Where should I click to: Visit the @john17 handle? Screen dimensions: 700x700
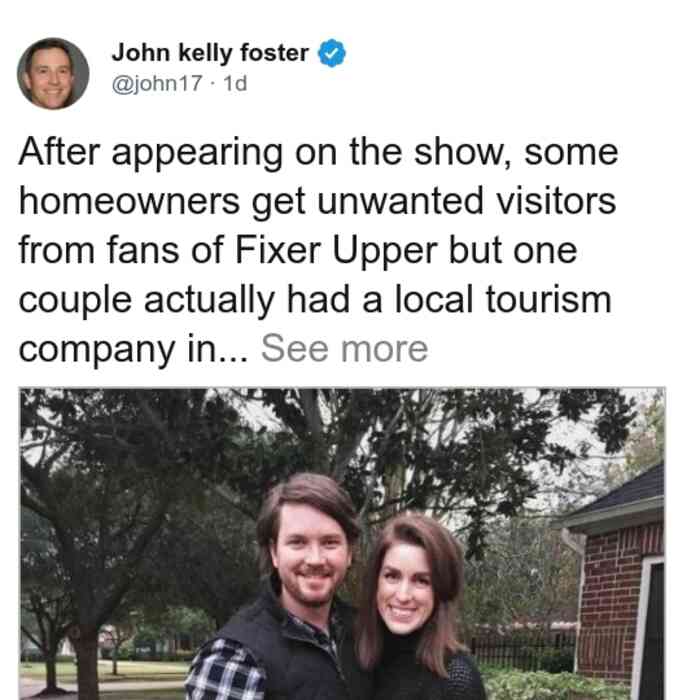(157, 83)
